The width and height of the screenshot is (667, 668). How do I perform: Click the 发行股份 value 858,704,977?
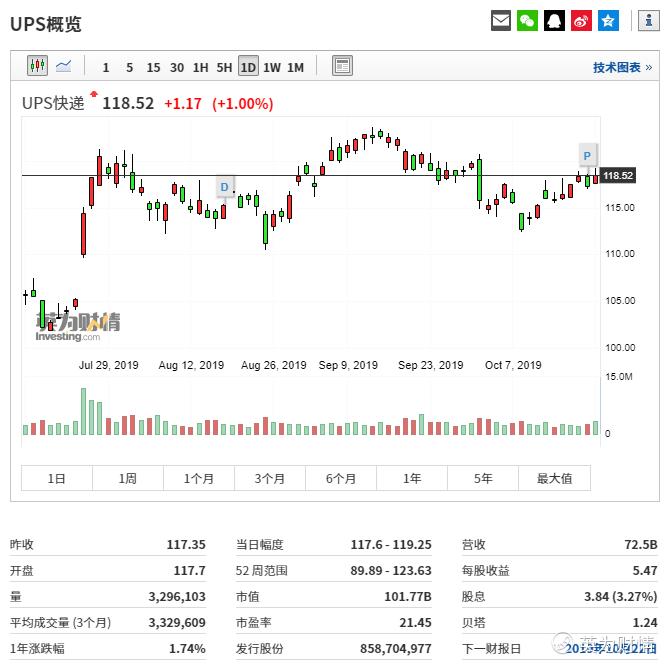point(396,649)
